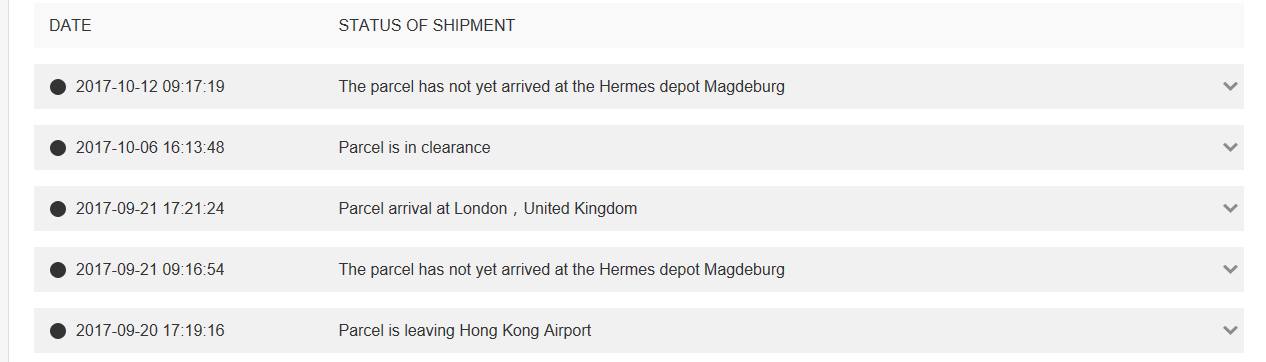Click the status dot for 2017-09-20 17:19:16

(58, 331)
